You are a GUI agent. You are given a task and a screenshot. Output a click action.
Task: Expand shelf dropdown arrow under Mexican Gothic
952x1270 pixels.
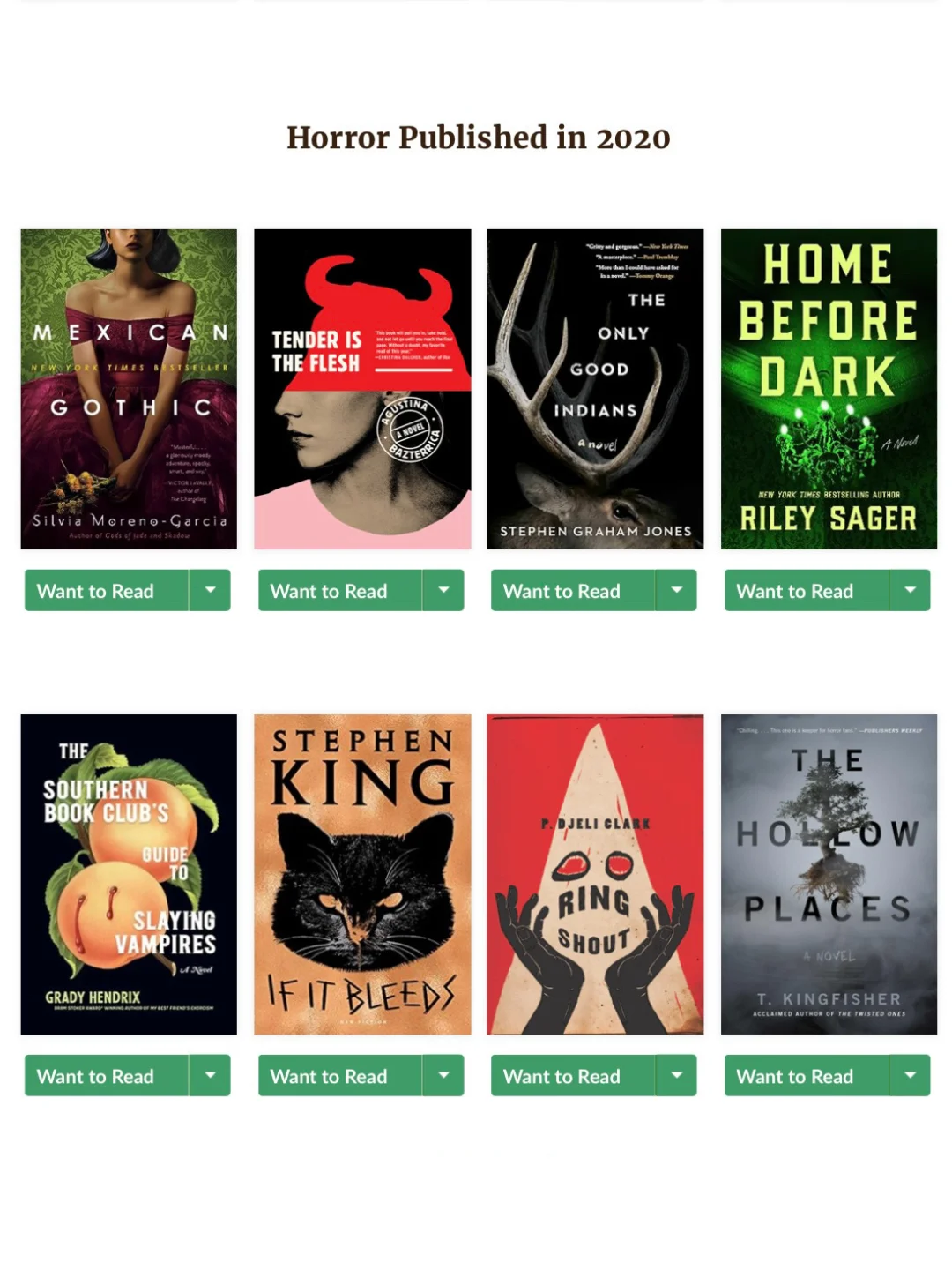[210, 590]
